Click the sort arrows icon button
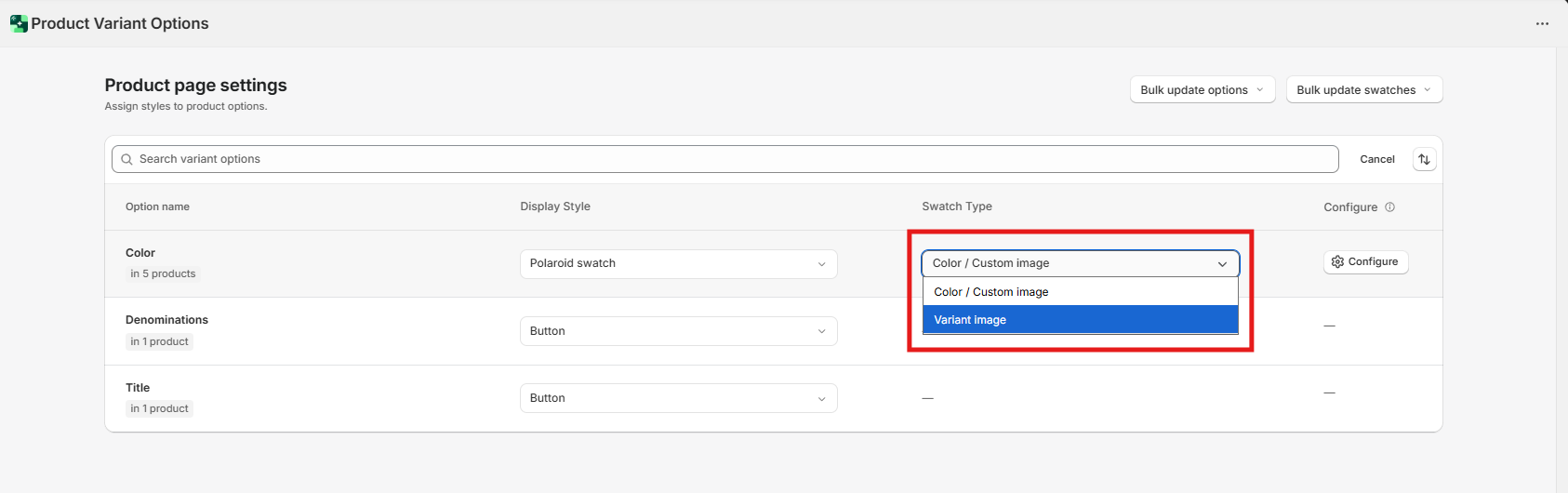 click(x=1424, y=159)
